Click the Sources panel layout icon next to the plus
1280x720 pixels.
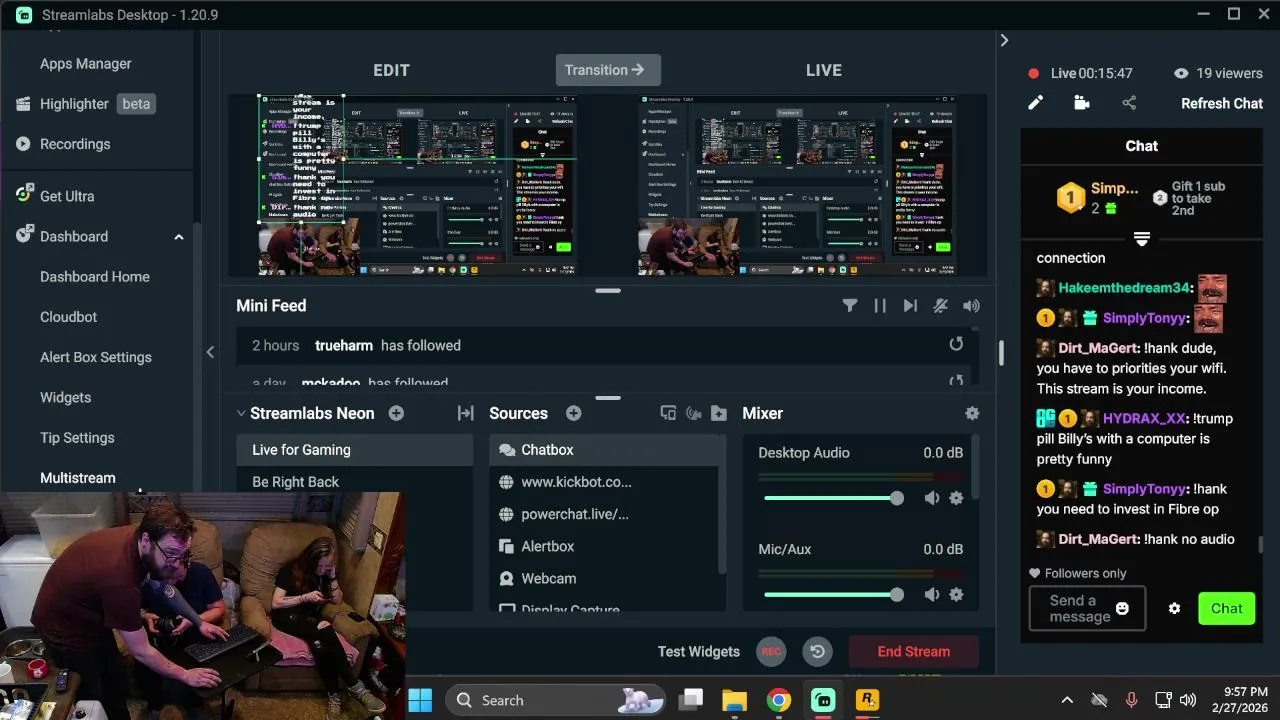(668, 413)
